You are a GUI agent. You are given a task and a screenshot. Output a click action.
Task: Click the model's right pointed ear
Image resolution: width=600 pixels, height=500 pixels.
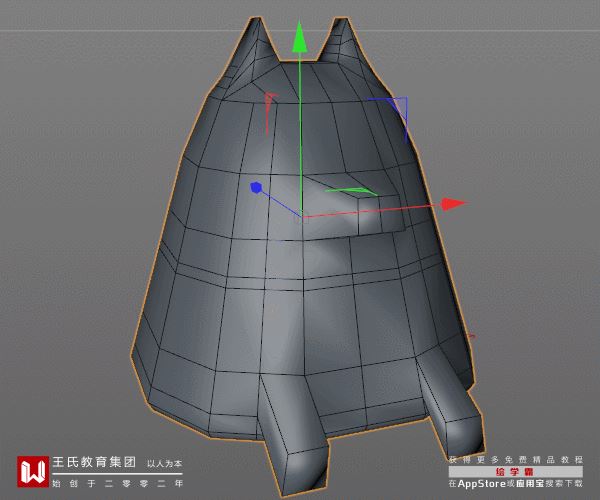(x=342, y=39)
